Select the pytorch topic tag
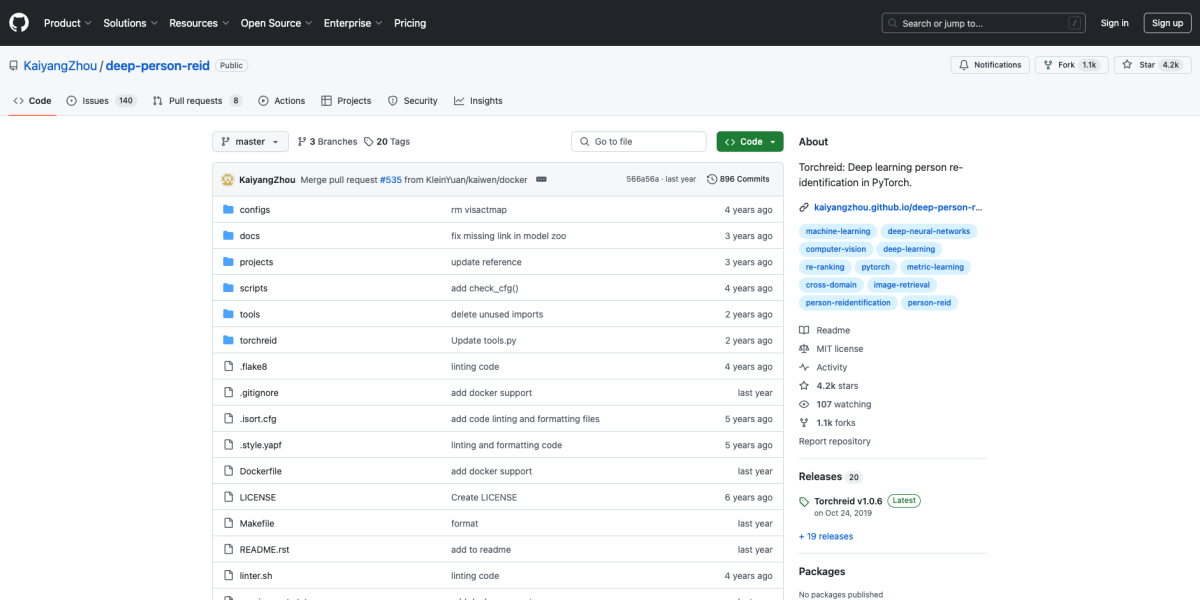 tap(875, 267)
